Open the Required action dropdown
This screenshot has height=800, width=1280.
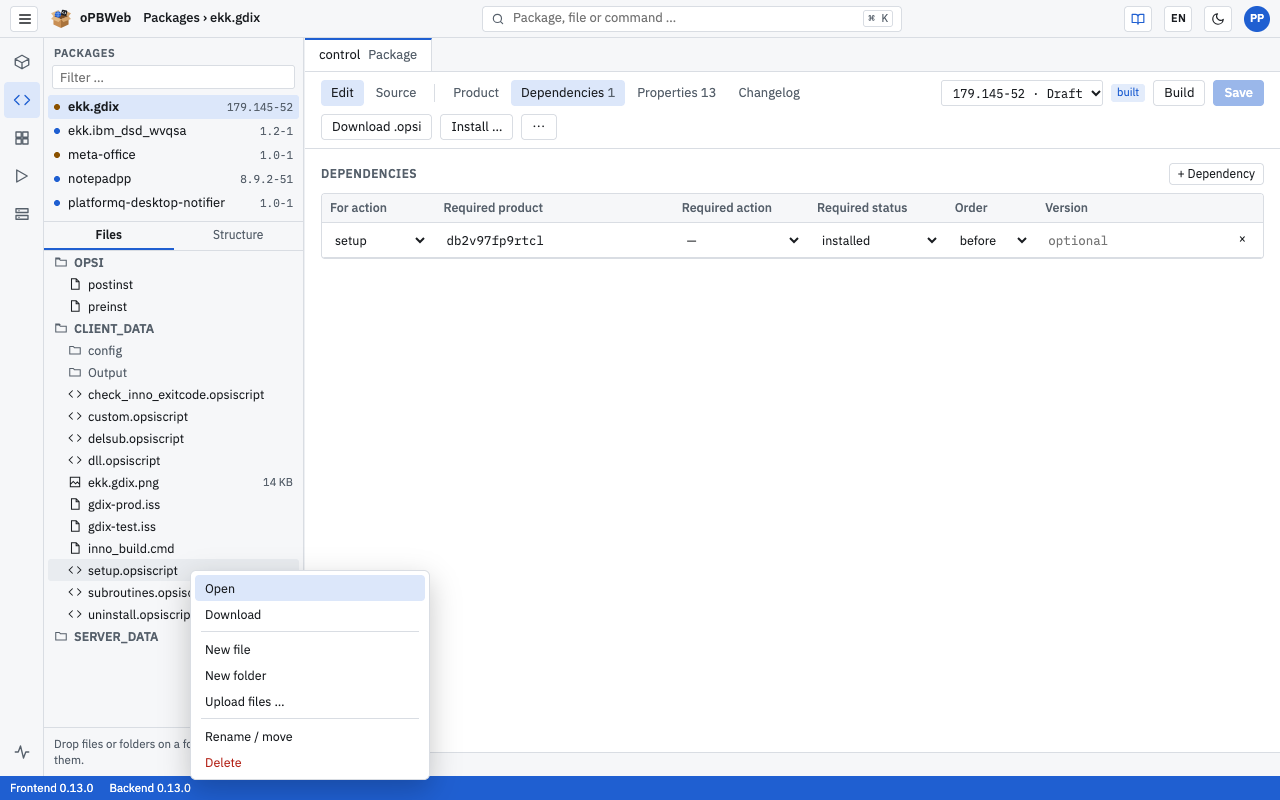(x=742, y=240)
